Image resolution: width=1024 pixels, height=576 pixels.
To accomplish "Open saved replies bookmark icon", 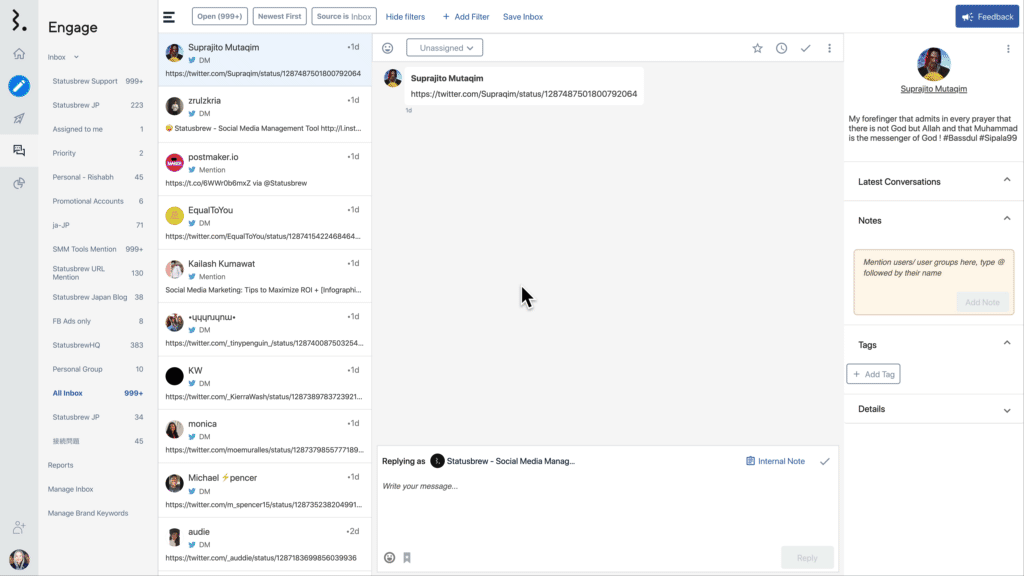I will (x=406, y=557).
